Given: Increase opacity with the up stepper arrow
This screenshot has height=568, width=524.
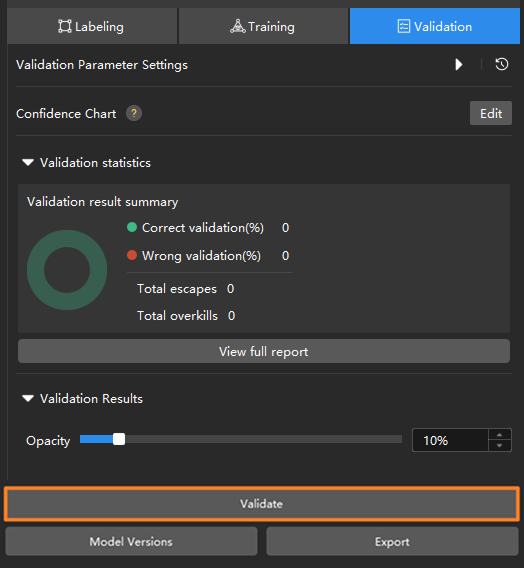Looking at the screenshot, I should click(x=500, y=435).
